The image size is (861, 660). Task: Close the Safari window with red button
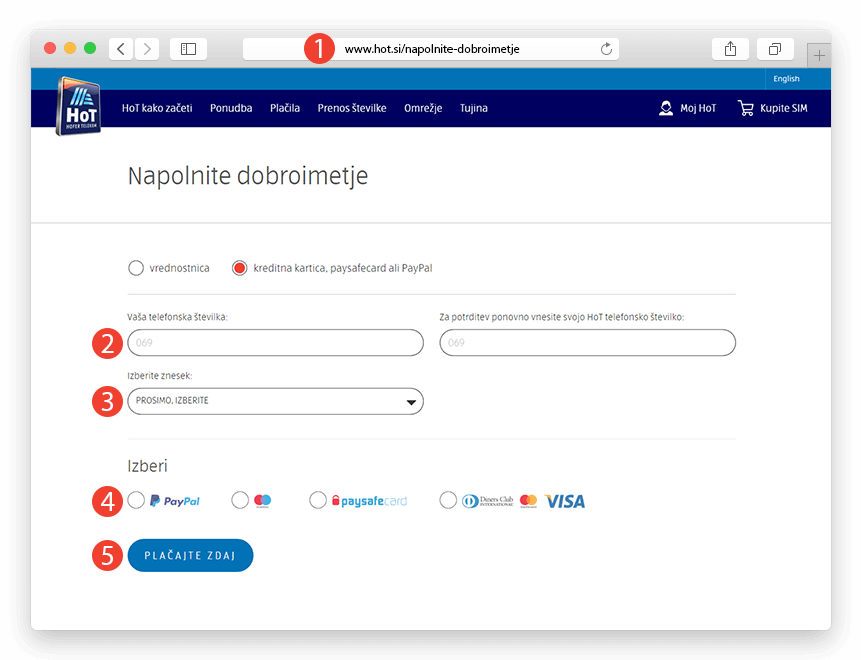50,48
